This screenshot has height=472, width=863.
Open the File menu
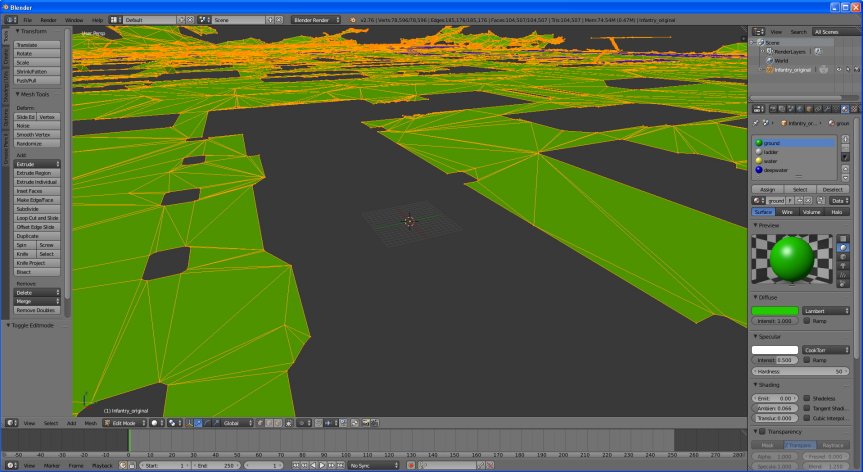(x=28, y=20)
